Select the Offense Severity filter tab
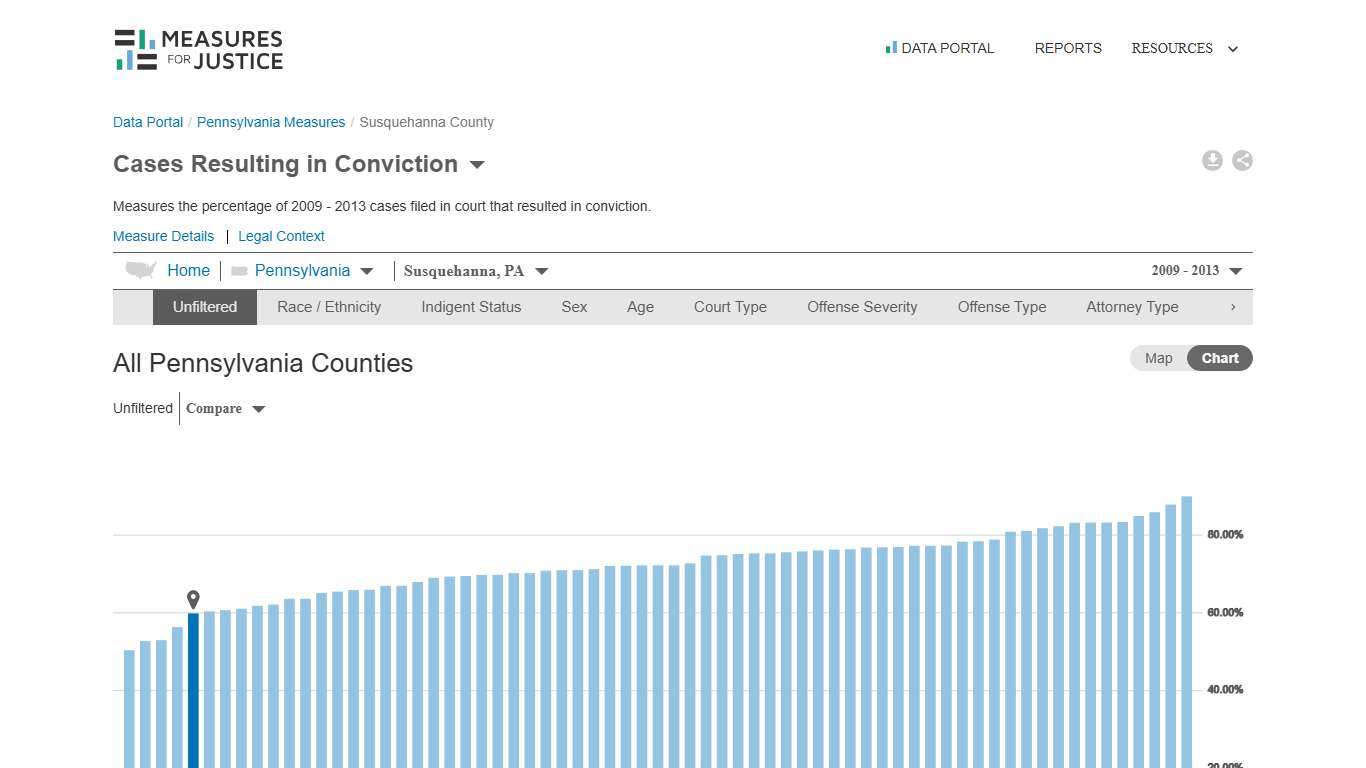The width and height of the screenshot is (1366, 768). 862,307
